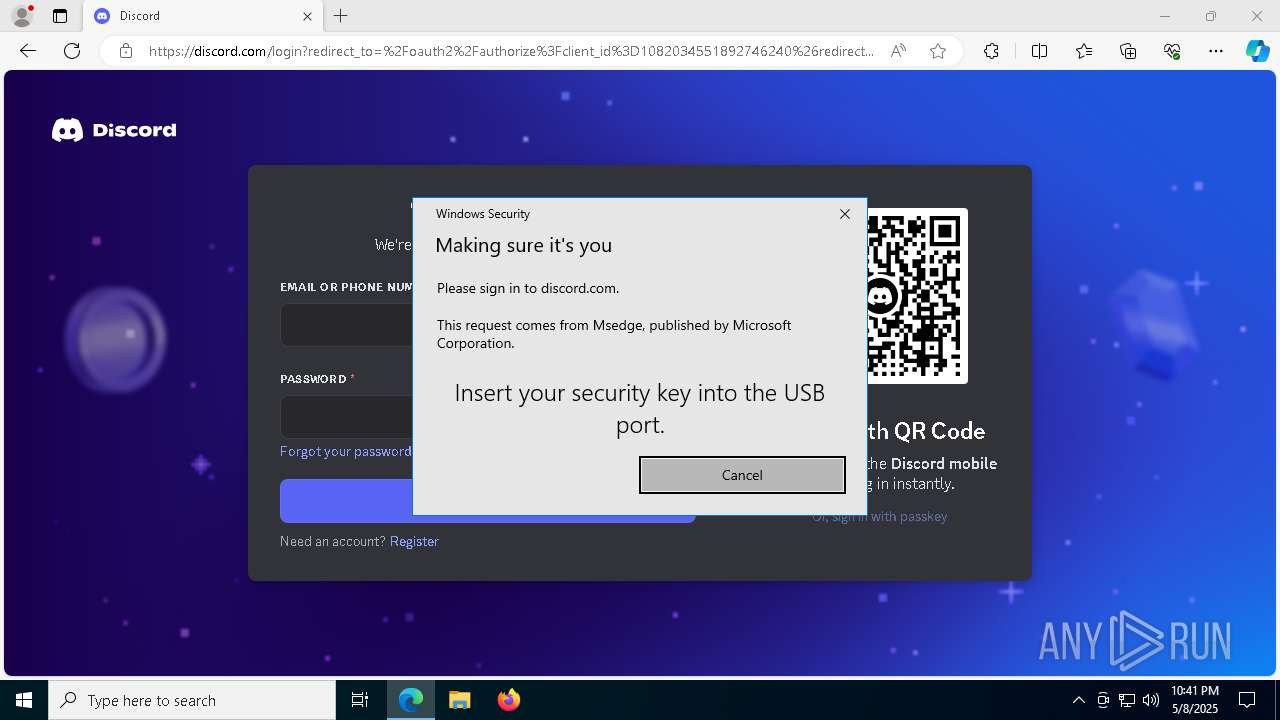1280x720 pixels.
Task: Follow the Forgot your password link
Action: (x=346, y=451)
